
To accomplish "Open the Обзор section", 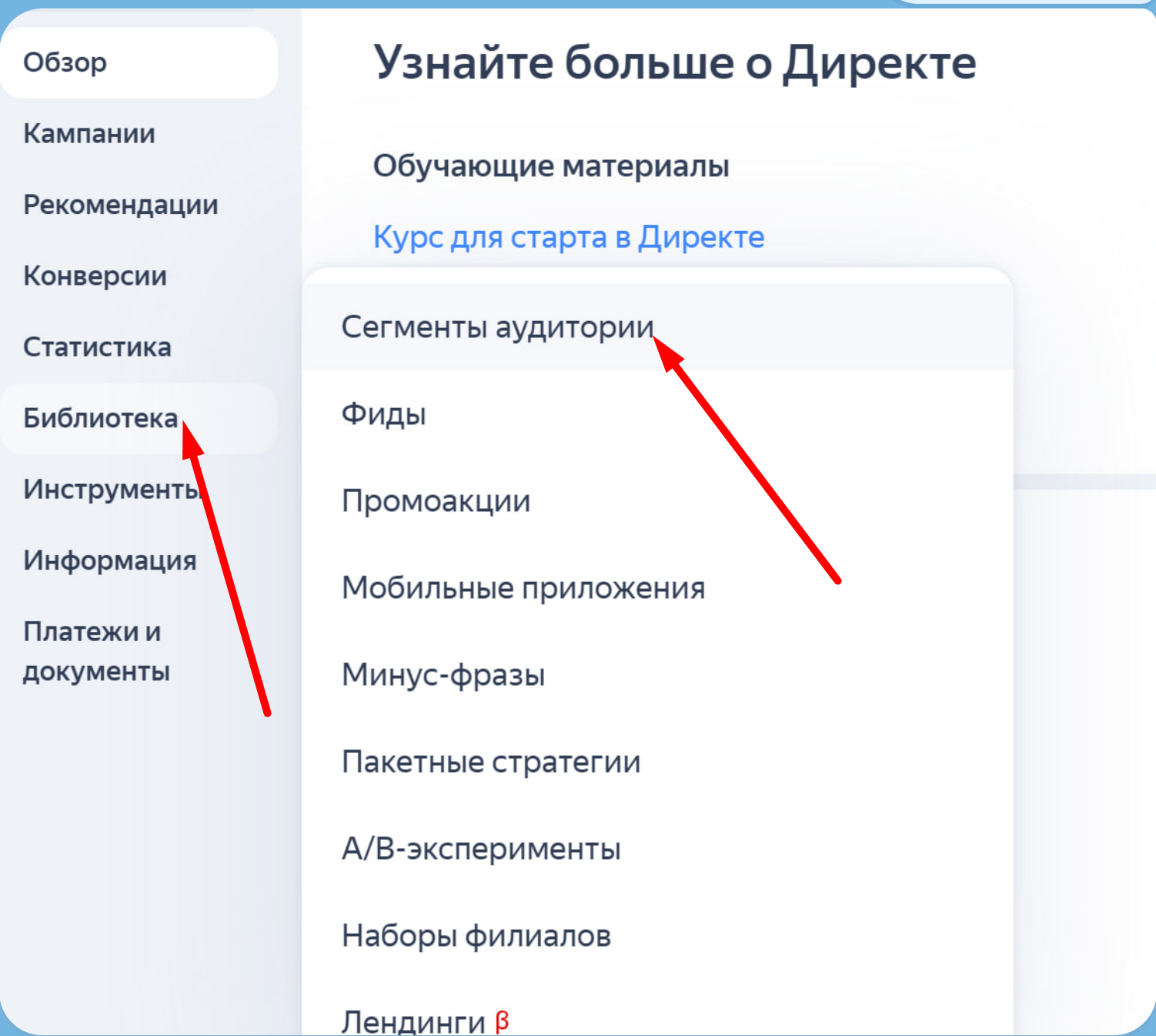I will tap(139, 62).
